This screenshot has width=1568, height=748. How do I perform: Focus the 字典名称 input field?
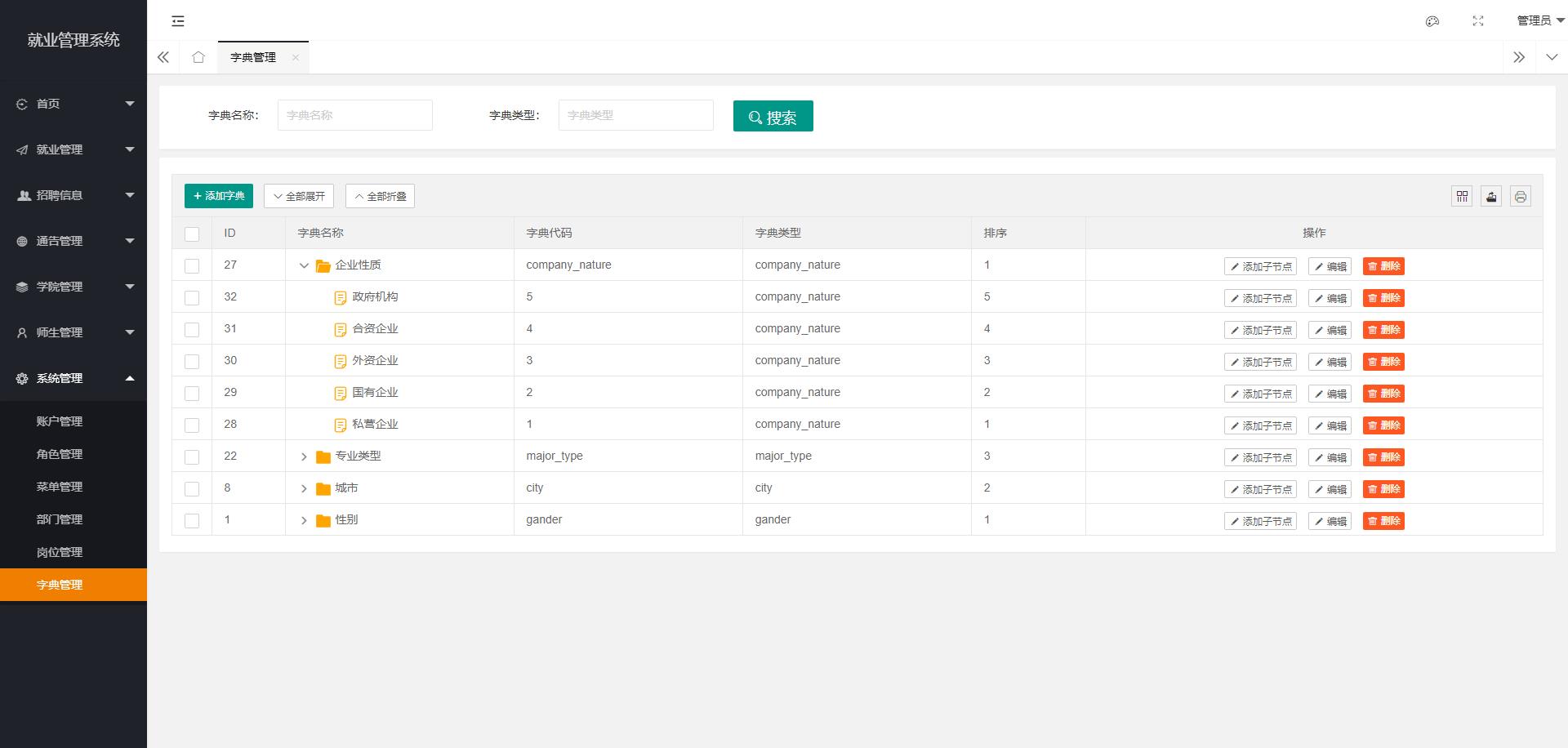point(355,115)
